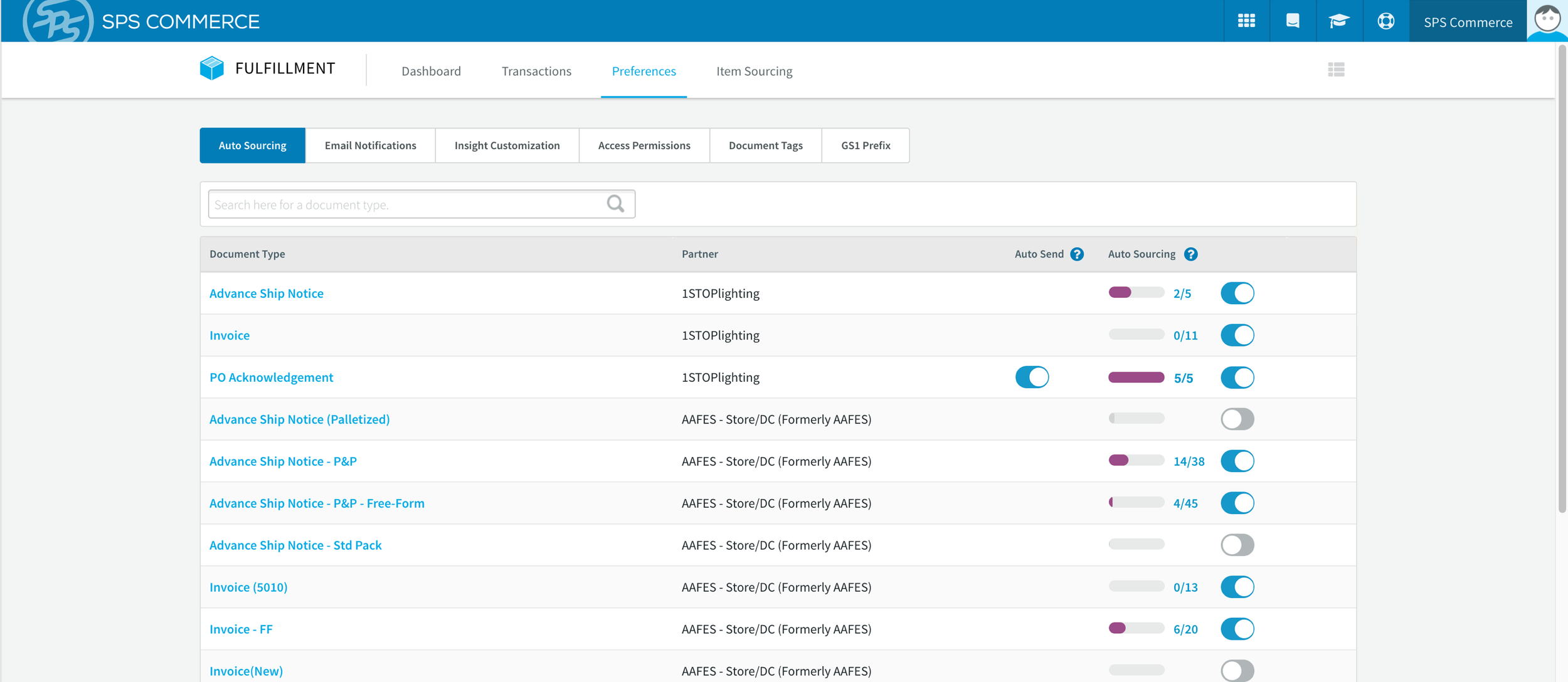Click the Fulfillment cube icon
Screen dimensions: 1568x682
pos(211,68)
